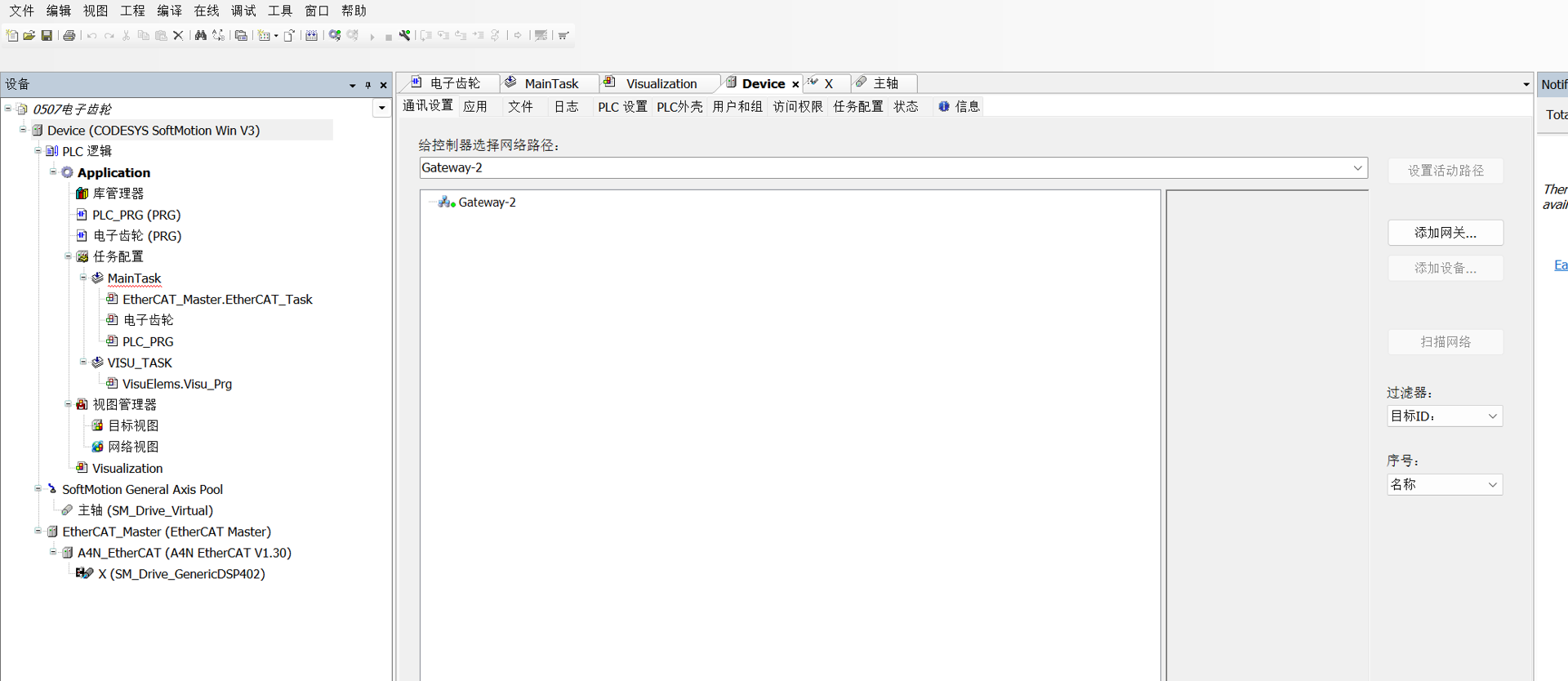Click the Start (play) toolbar icon
Screen dimensions: 1568x681
tap(372, 37)
